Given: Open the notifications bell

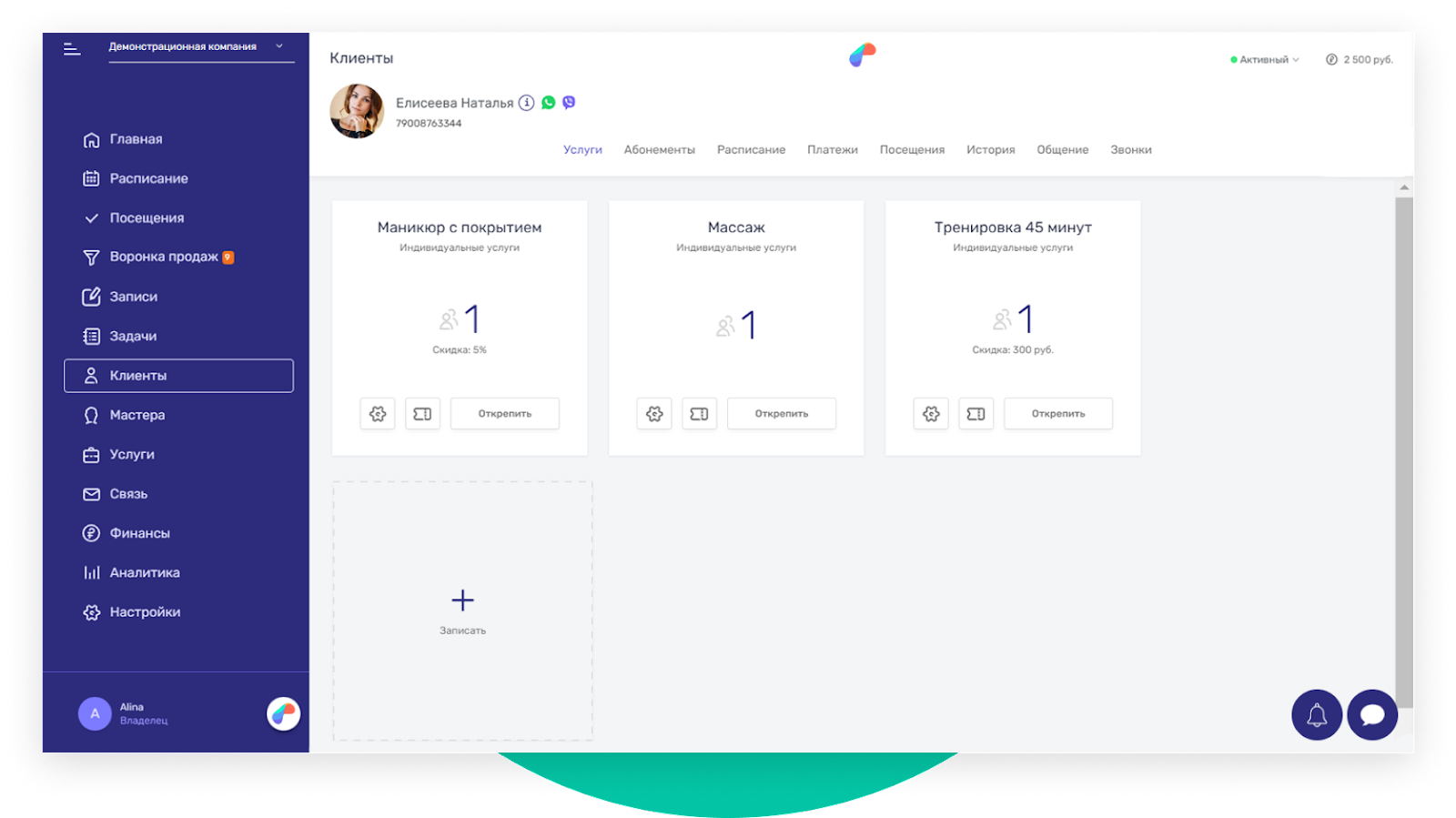Looking at the screenshot, I should pos(1316,715).
